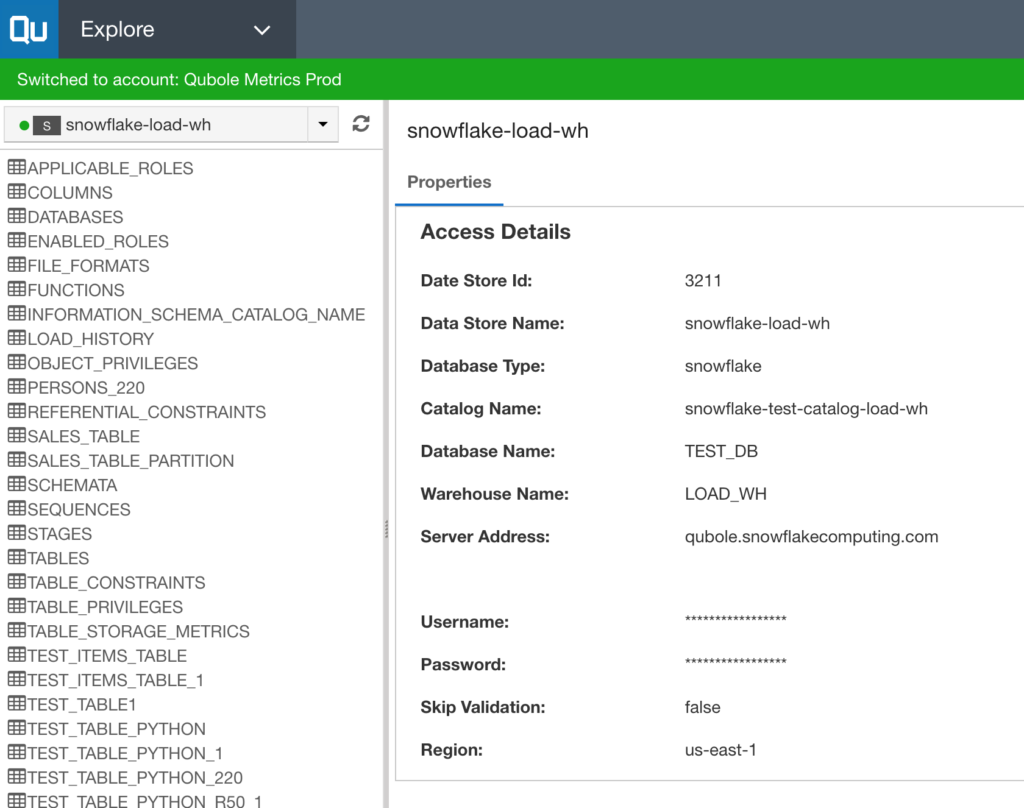Open the SALES_TABLE_PARTITION table
1024x808 pixels.
pos(131,461)
